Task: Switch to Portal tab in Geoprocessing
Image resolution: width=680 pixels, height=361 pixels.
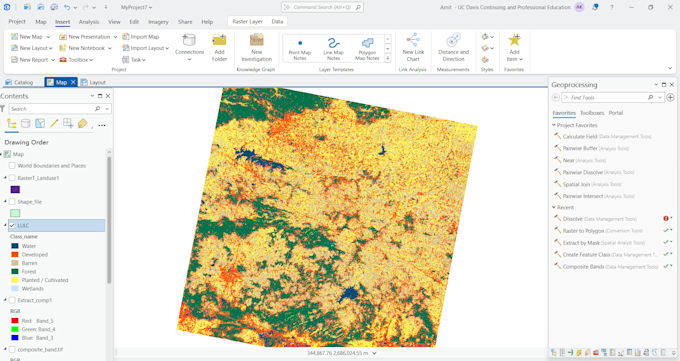Action: tap(615, 113)
